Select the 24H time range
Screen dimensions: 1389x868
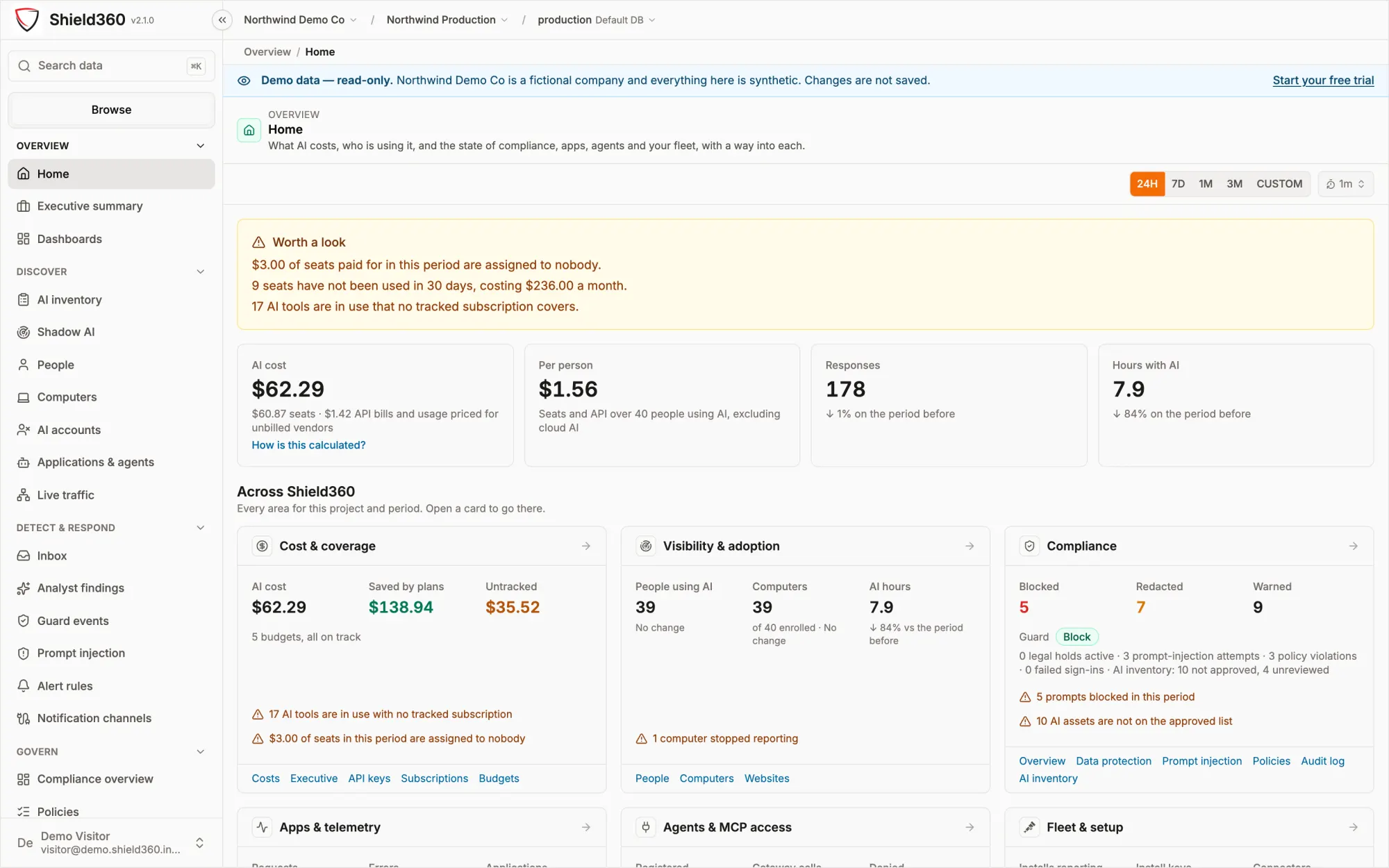[1147, 184]
